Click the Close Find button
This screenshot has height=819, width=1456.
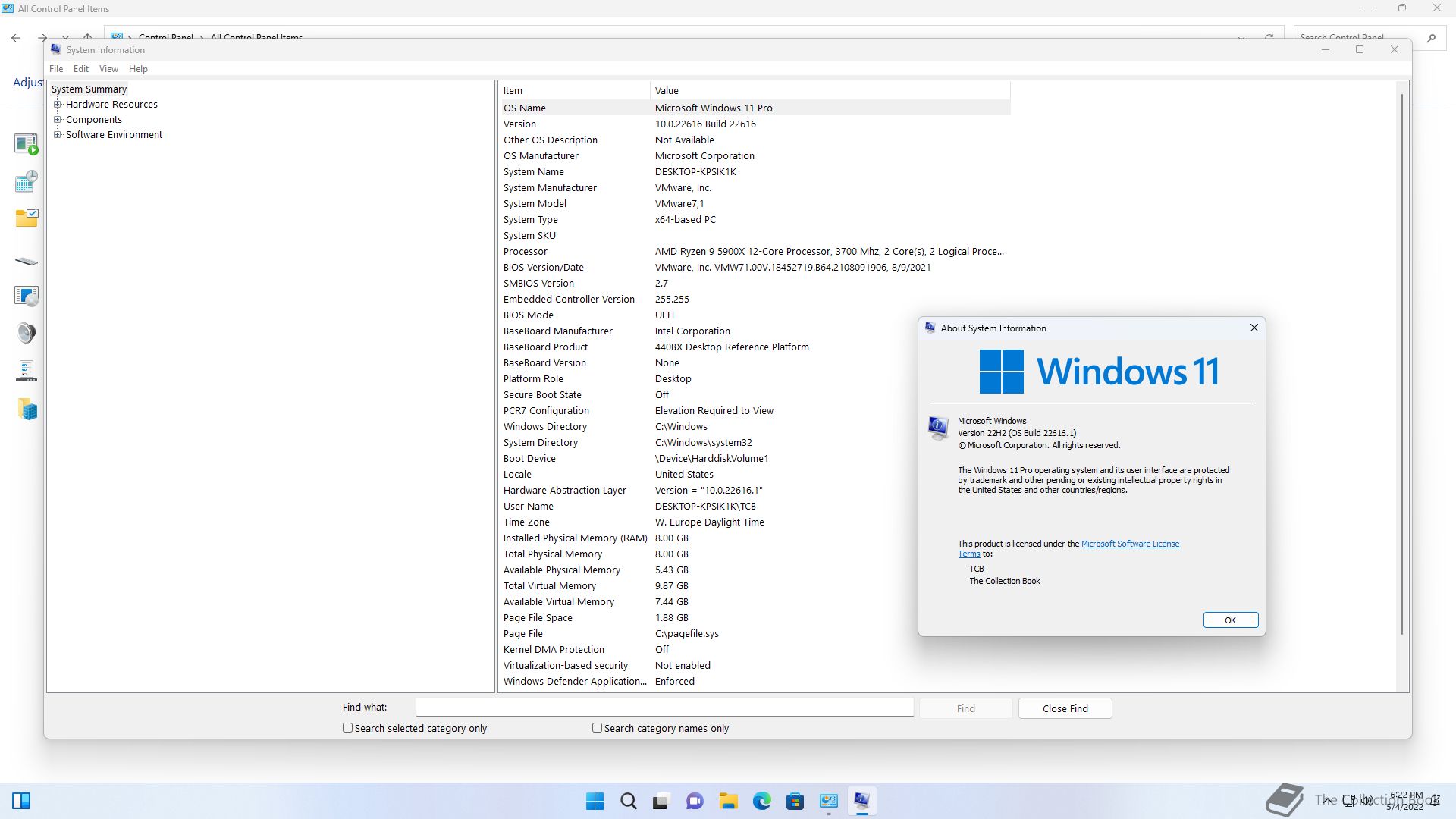pyautogui.click(x=1065, y=708)
